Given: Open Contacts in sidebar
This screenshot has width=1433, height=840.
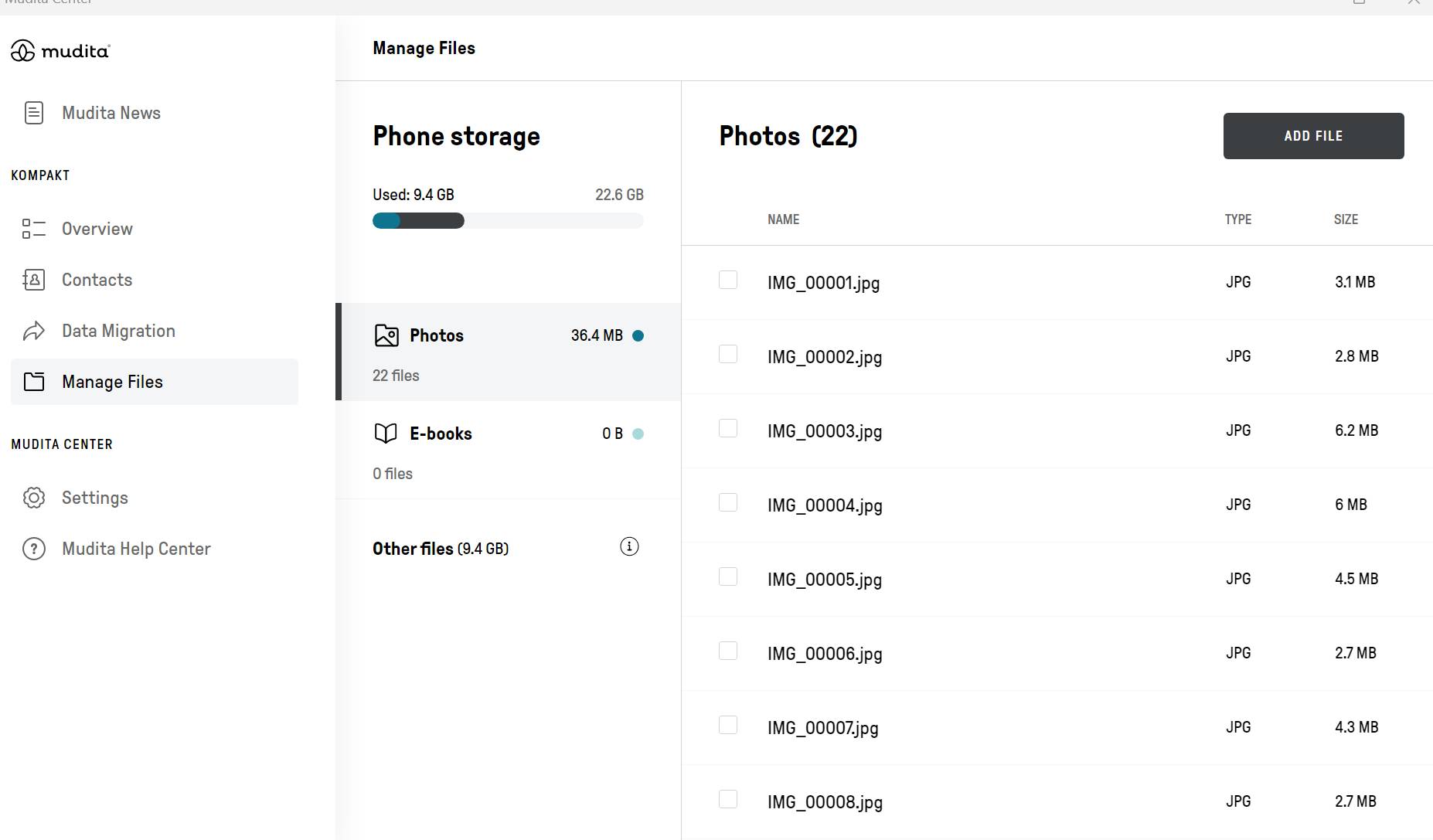Looking at the screenshot, I should point(155,280).
